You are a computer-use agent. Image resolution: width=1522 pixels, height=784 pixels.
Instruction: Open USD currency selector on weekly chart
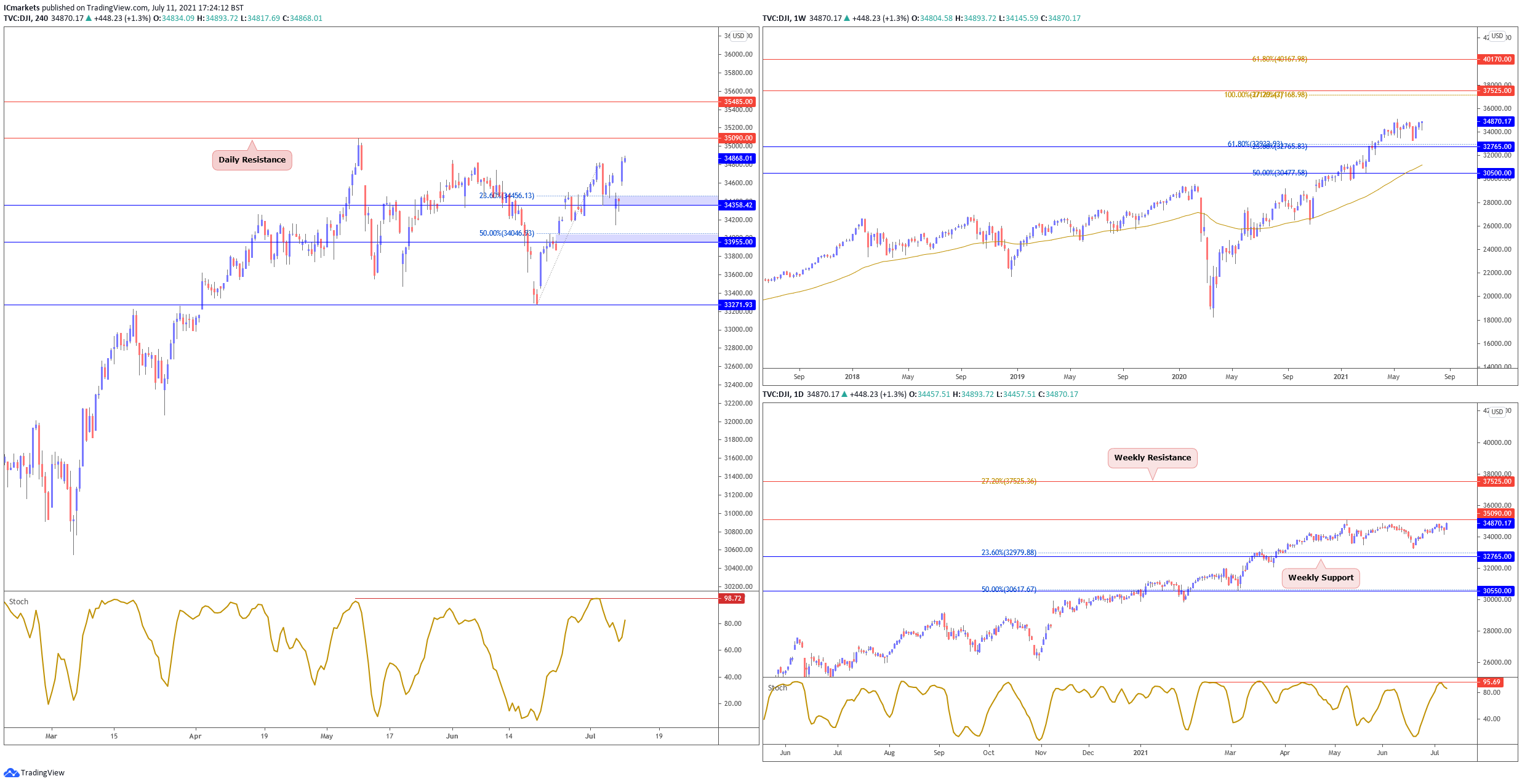pyautogui.click(x=1497, y=36)
